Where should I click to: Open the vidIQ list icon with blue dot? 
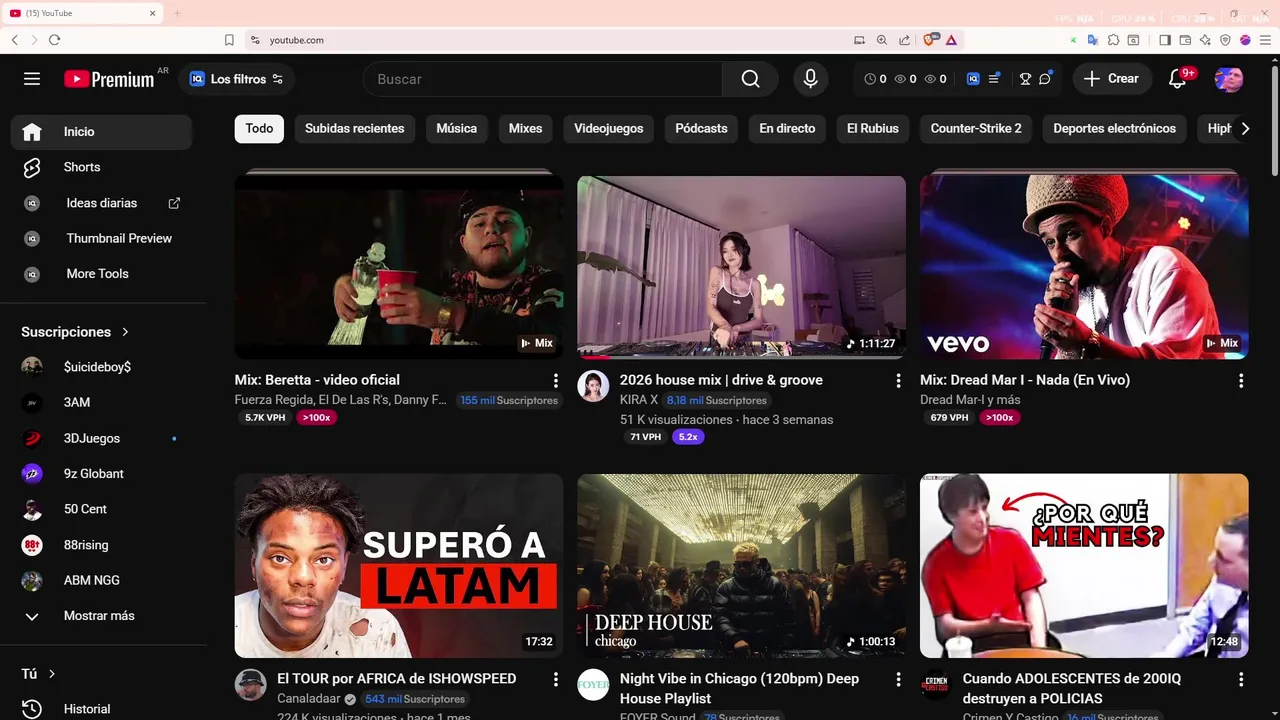994,79
